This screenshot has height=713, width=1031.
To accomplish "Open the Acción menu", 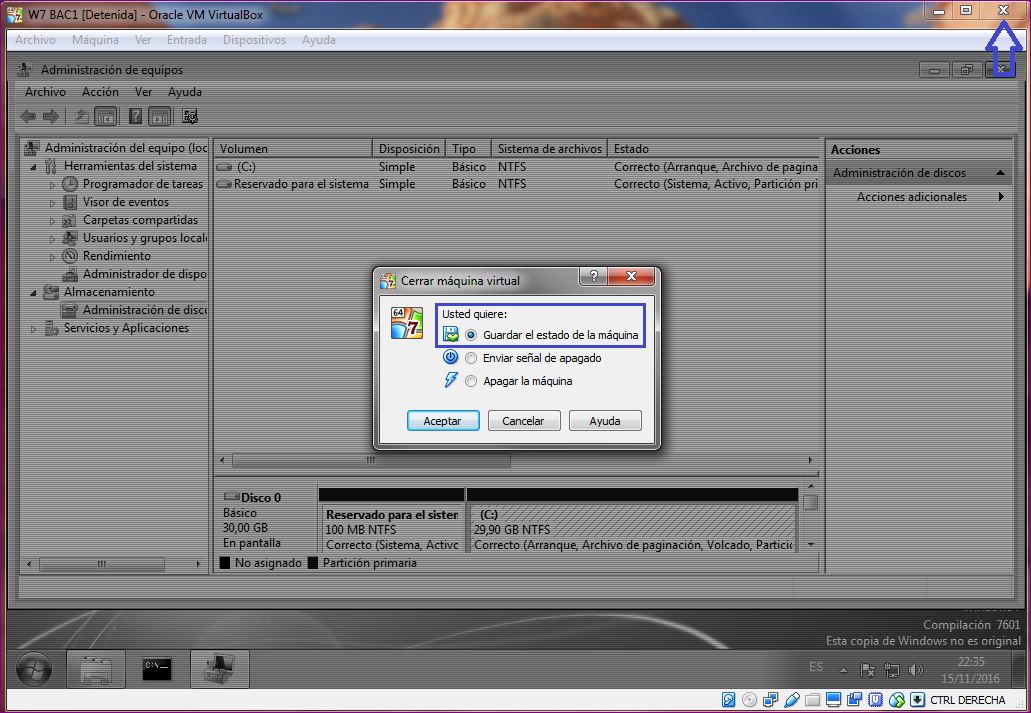I will 100,92.
